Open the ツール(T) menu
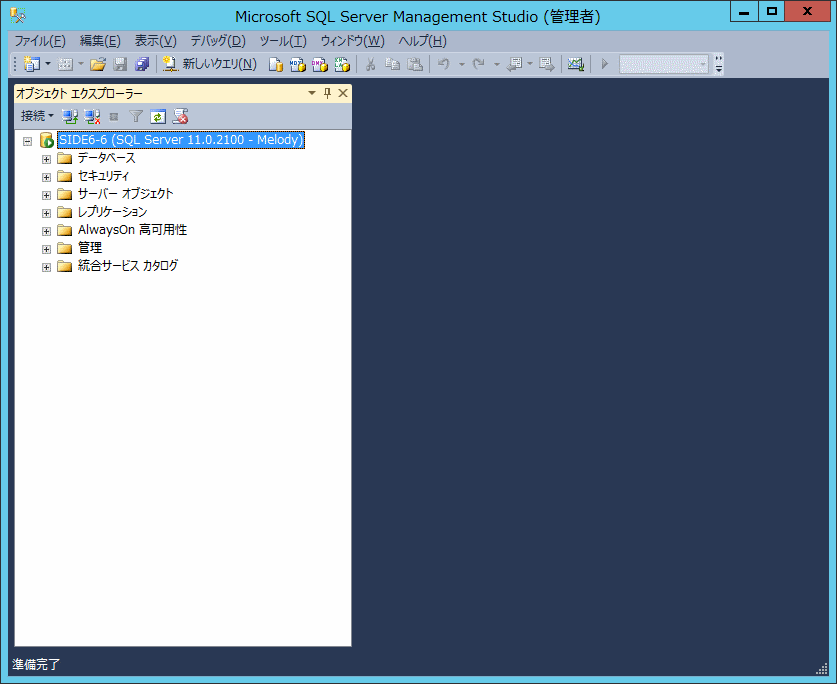This screenshot has height=684, width=837. [283, 41]
